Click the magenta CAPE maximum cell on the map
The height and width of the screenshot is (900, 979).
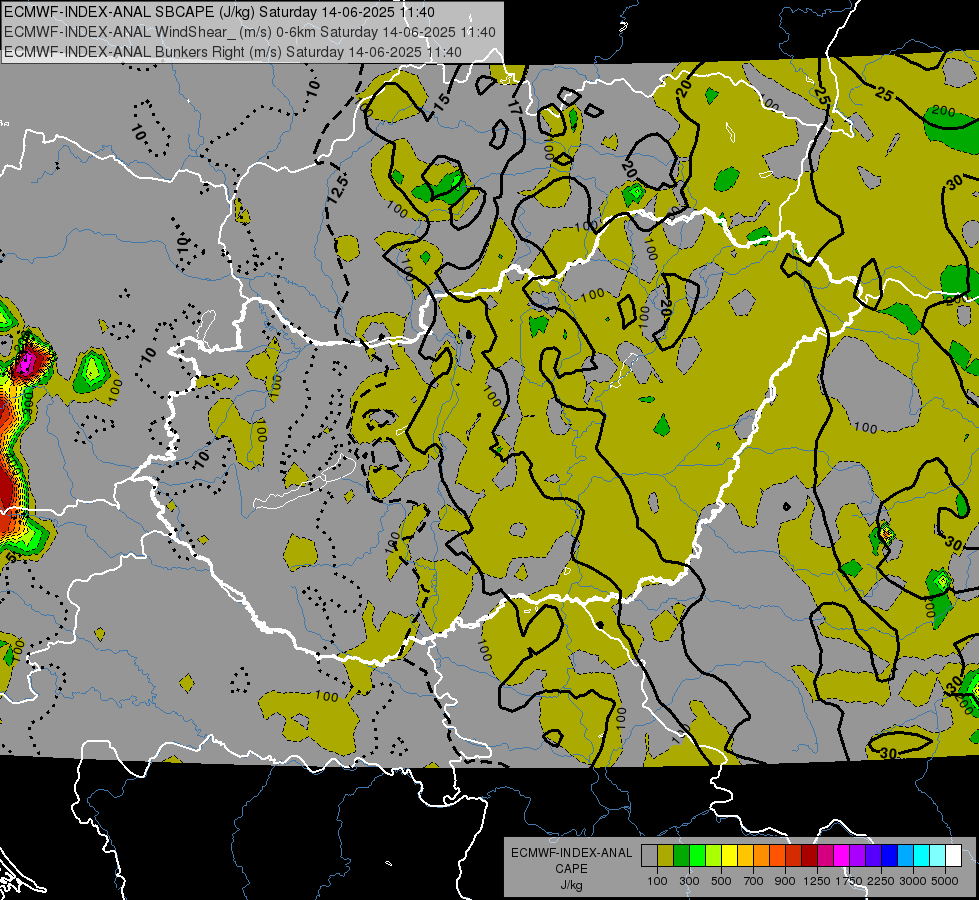26,362
